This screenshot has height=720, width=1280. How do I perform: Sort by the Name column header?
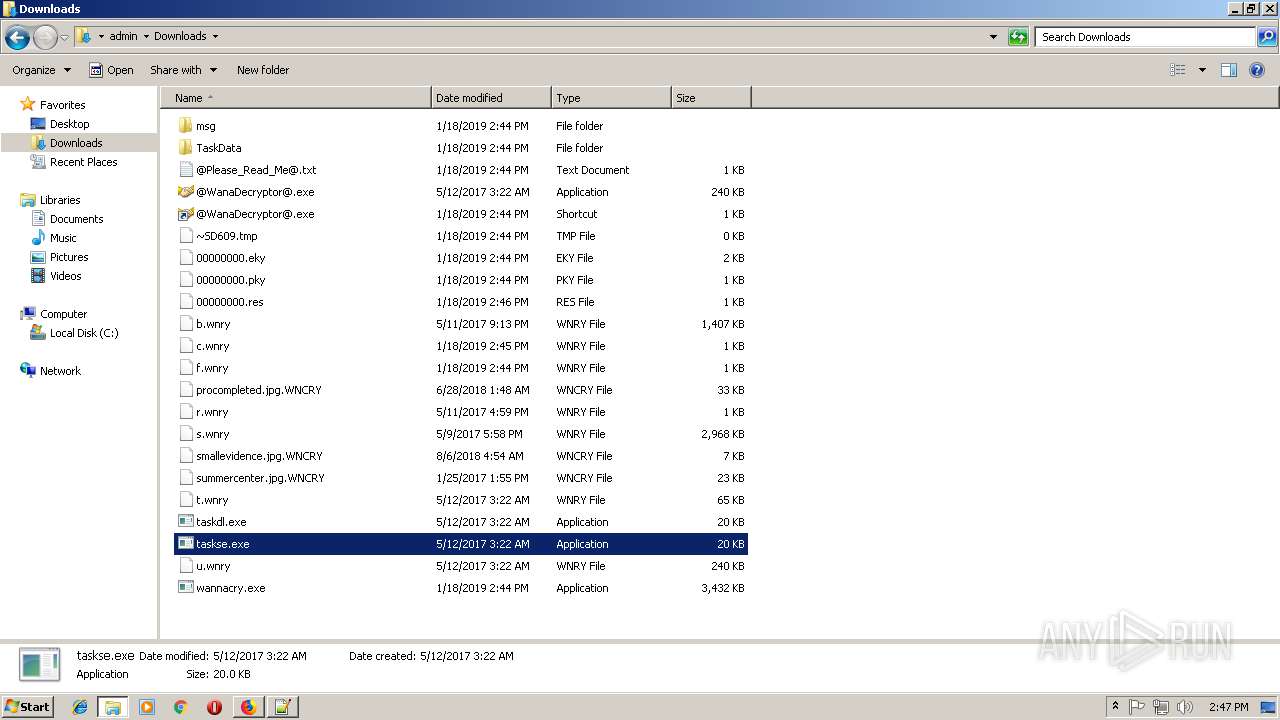tap(296, 98)
